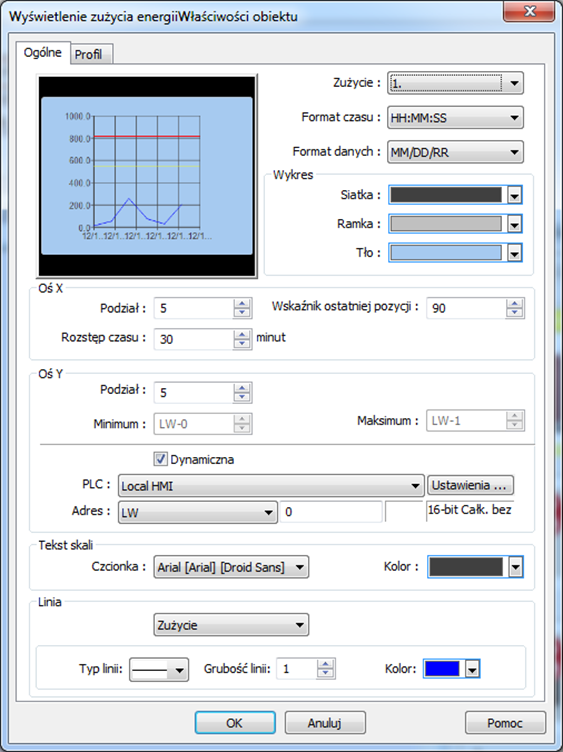Click the Wskaźnik ostatniej pozycji field
Viewport: 563px width, 752px height.
466,308
